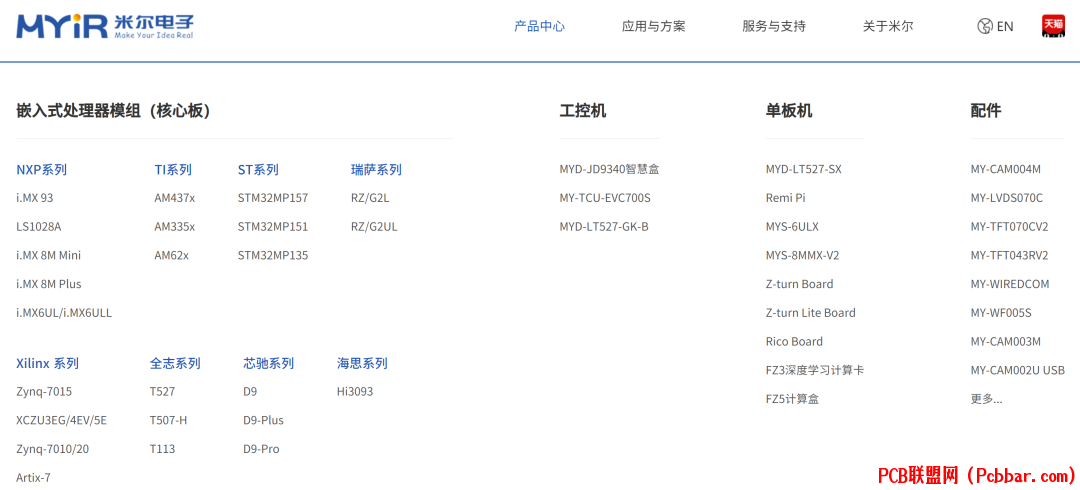
Task: Show more accessories via 更多...
Action: [986, 398]
